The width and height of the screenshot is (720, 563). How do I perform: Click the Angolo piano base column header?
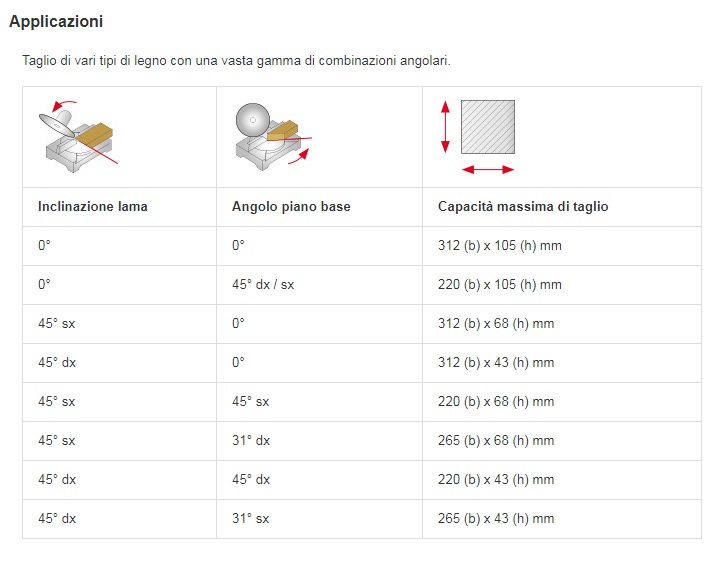coord(291,207)
